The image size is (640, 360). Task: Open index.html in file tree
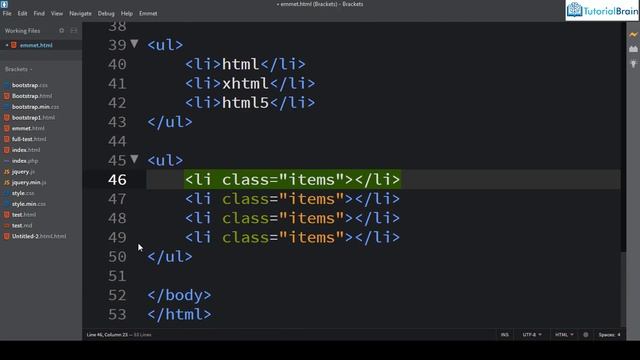pyautogui.click(x=26, y=150)
